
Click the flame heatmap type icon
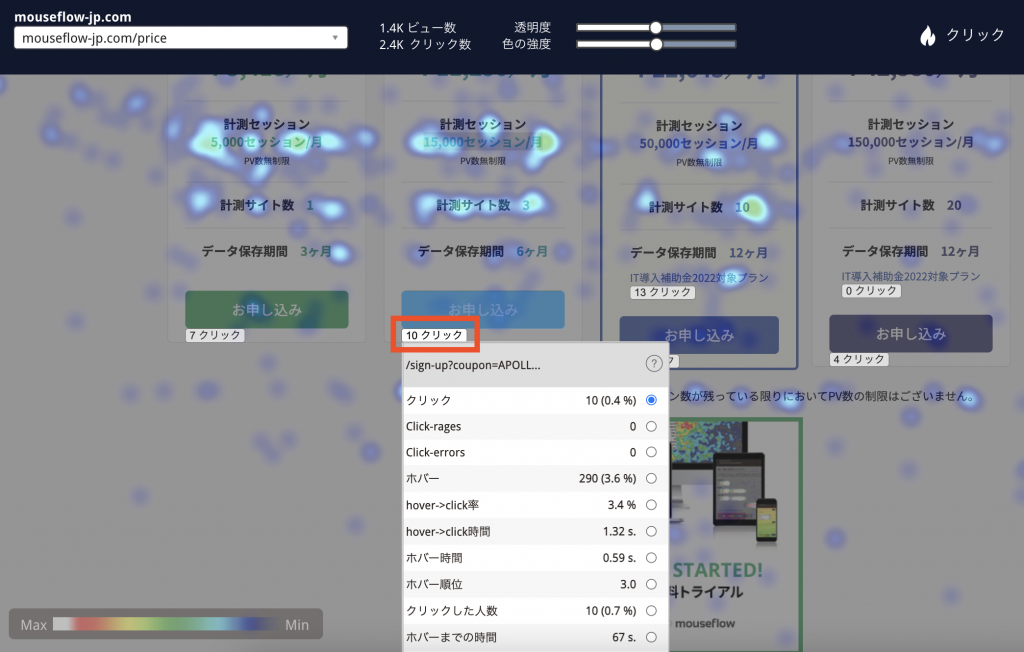click(927, 35)
